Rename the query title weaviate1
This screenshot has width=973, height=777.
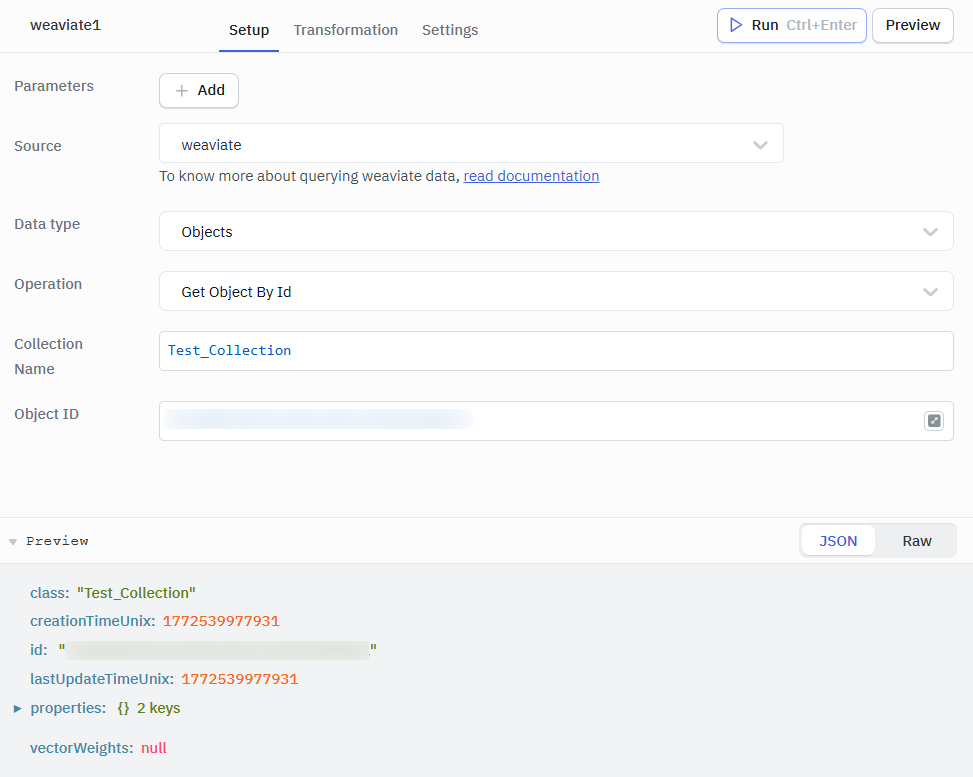pos(65,25)
